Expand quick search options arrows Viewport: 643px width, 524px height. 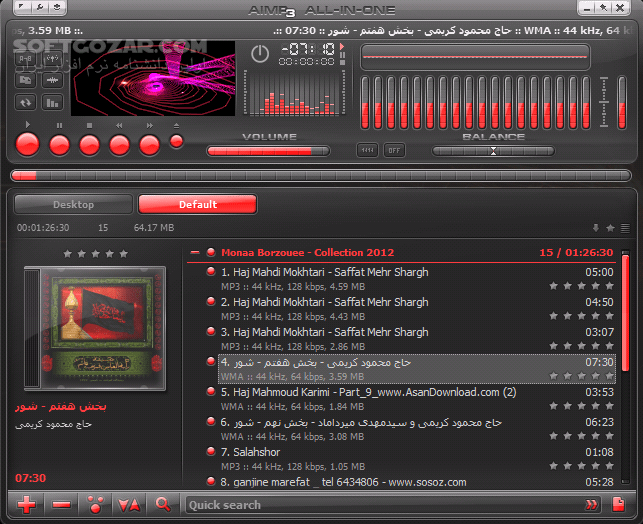pyautogui.click(x=592, y=505)
